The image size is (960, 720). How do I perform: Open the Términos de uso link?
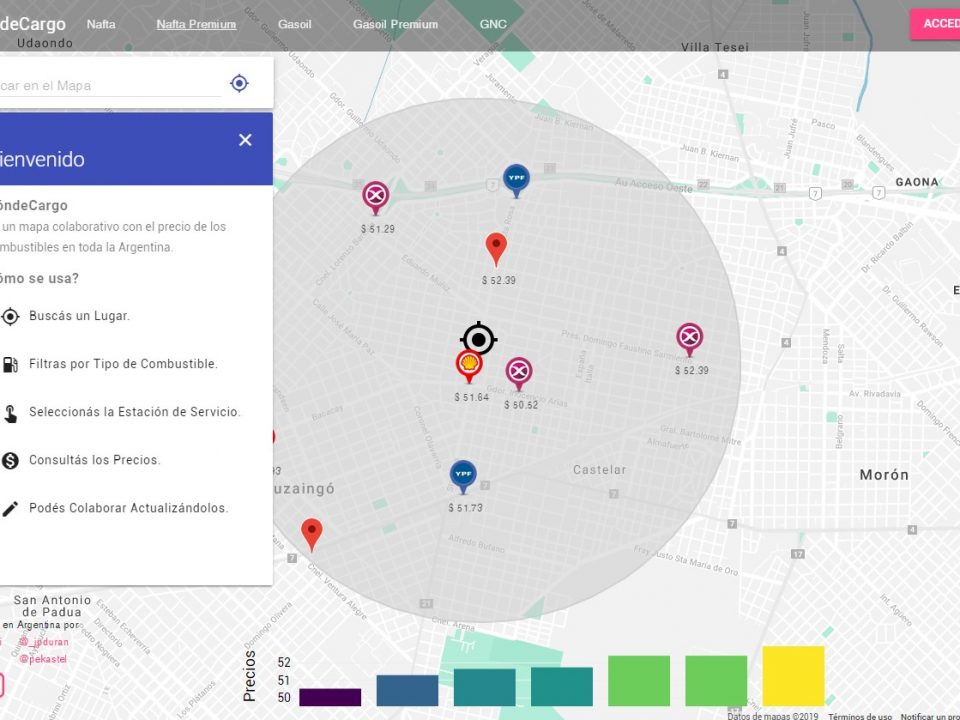click(859, 716)
